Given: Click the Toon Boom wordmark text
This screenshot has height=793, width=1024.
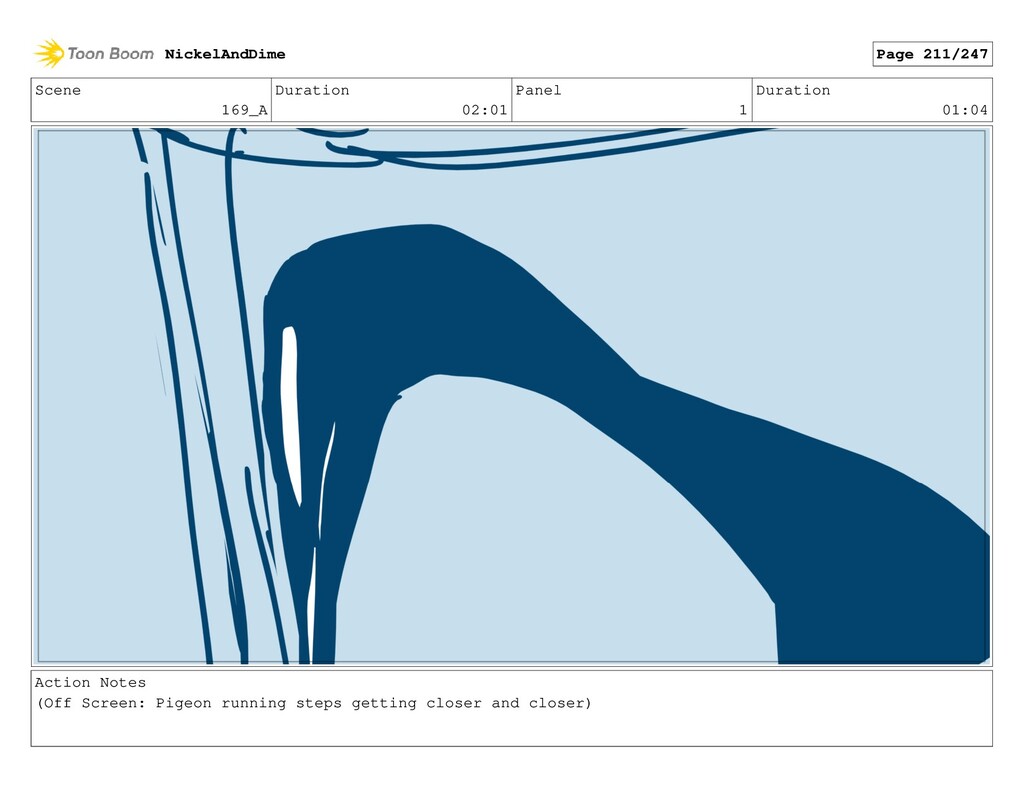Looking at the screenshot, I should (x=110, y=54).
